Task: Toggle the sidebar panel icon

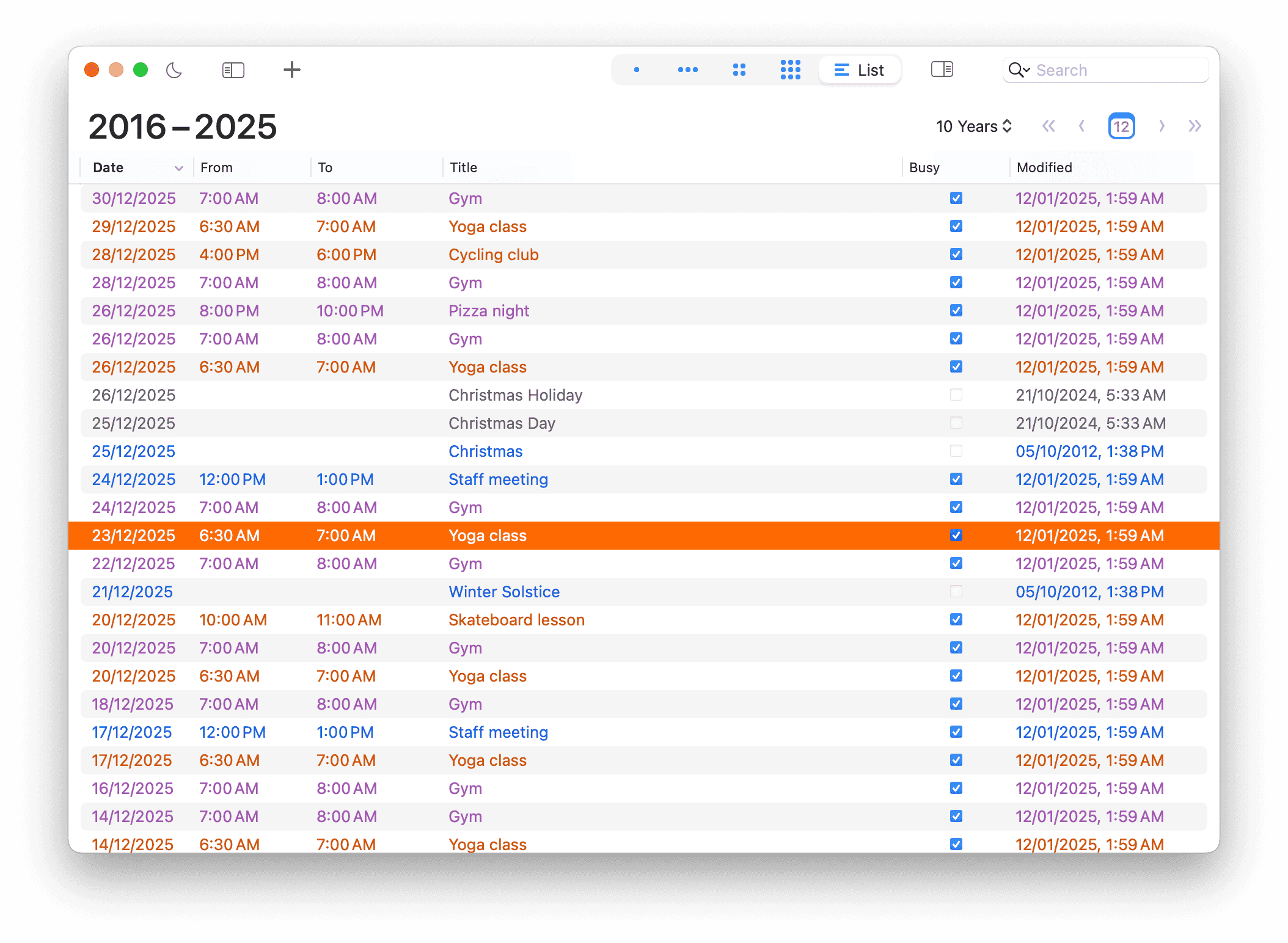Action: point(233,70)
